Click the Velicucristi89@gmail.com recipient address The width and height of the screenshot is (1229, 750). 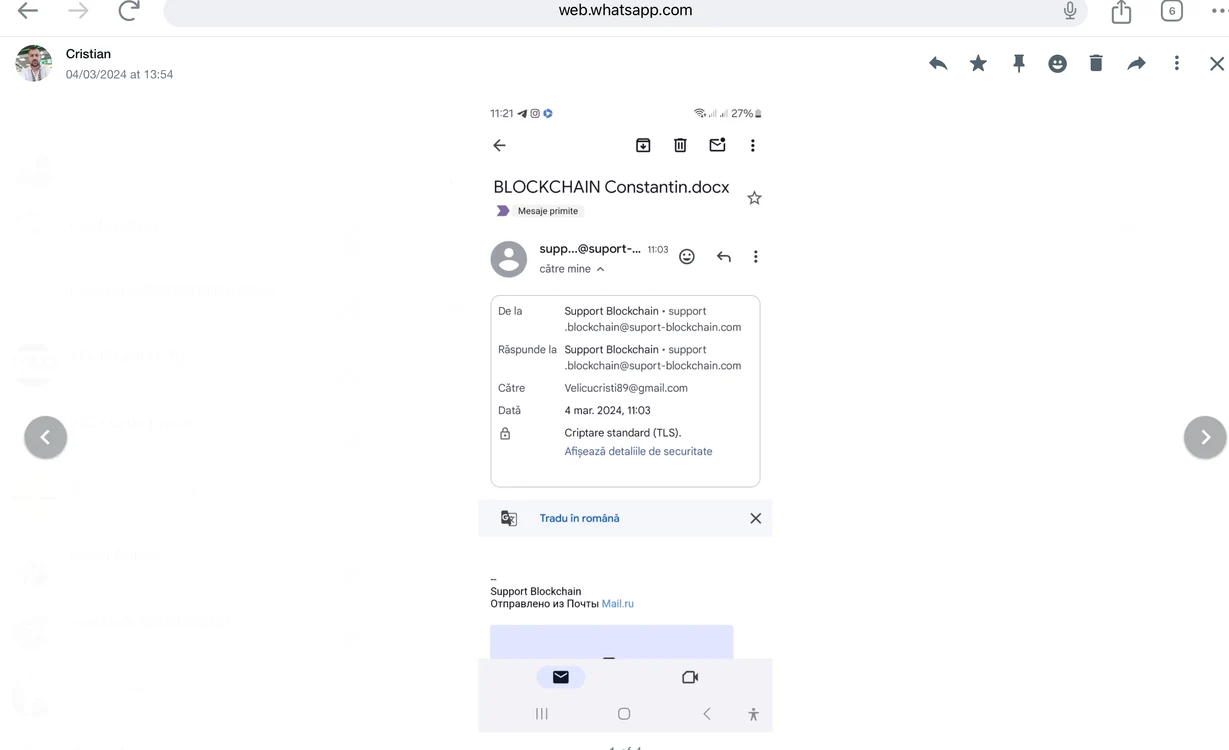(x=626, y=388)
